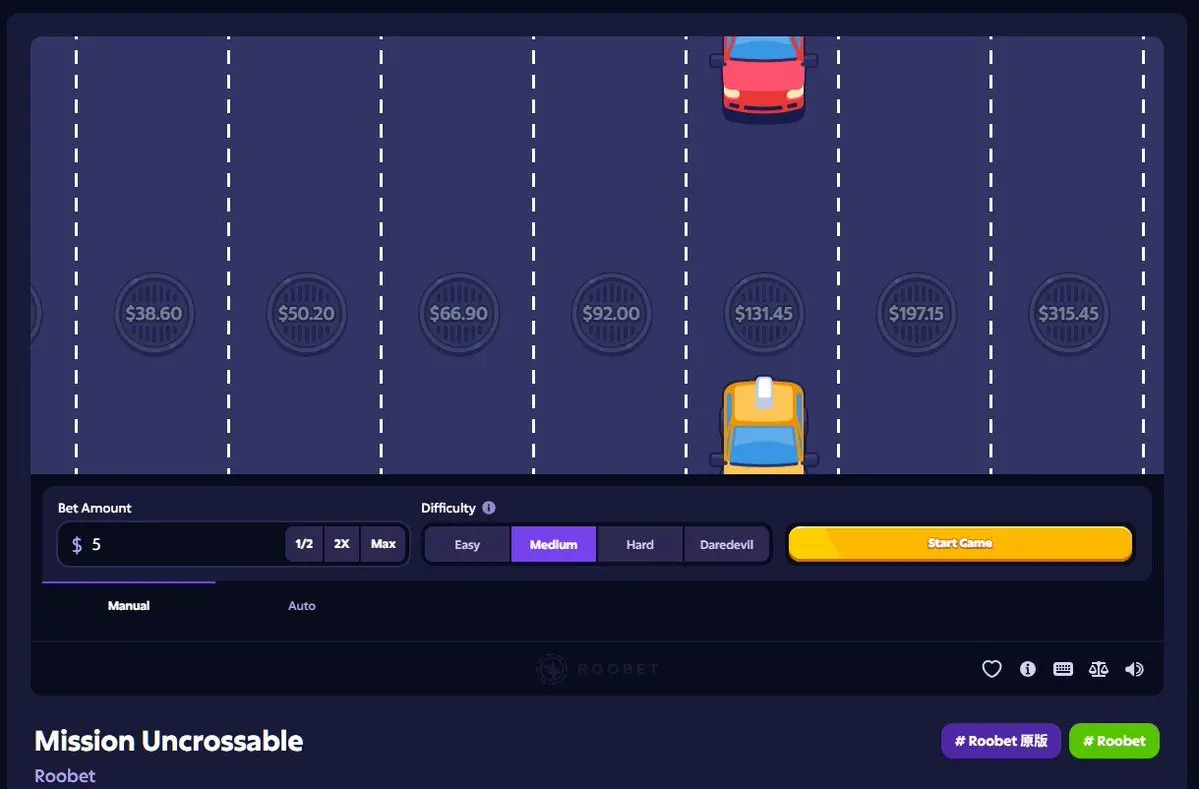Open Difficulty info tooltip icon
The height and width of the screenshot is (789, 1199).
(489, 508)
